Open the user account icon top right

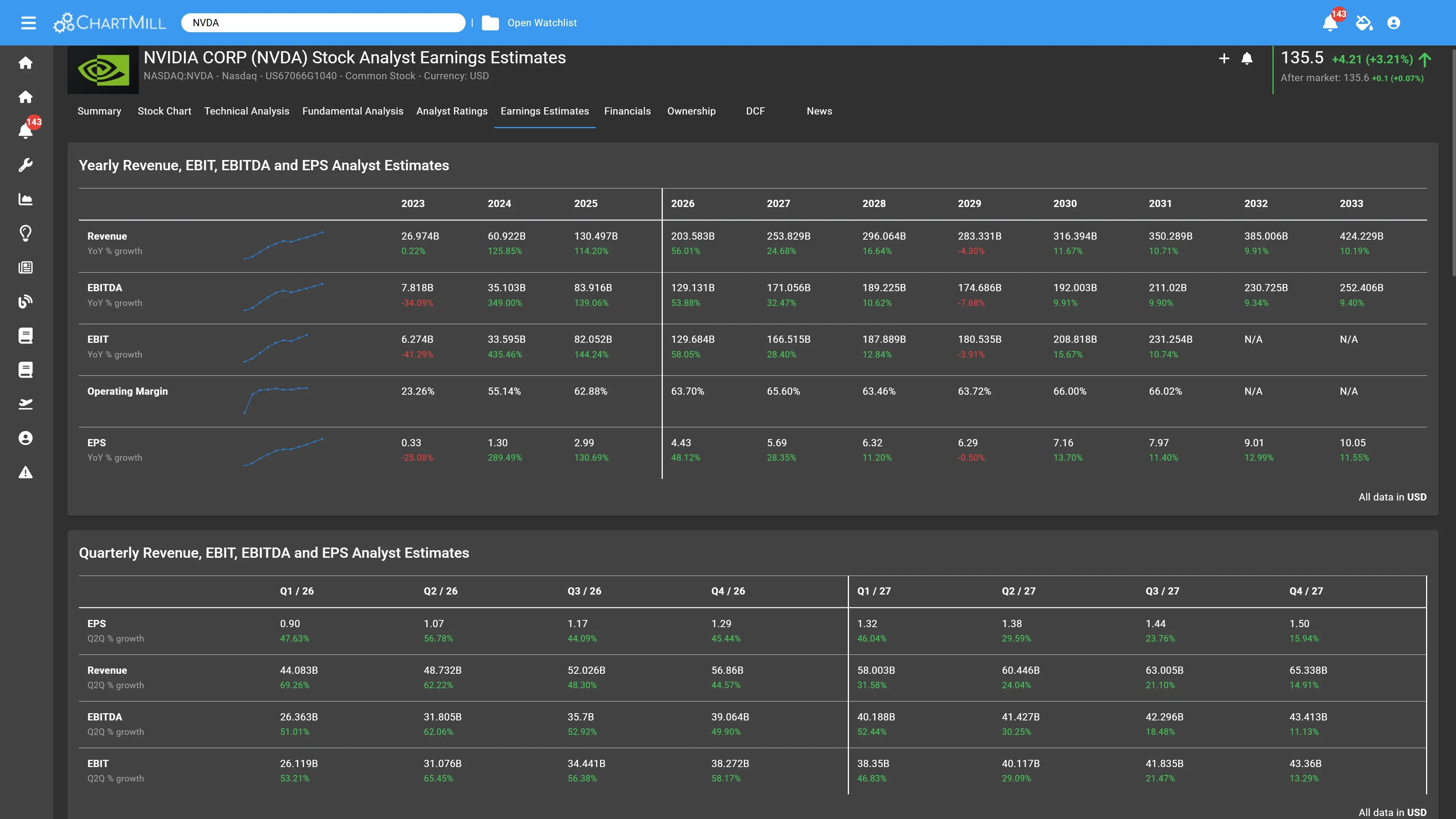[x=1393, y=23]
